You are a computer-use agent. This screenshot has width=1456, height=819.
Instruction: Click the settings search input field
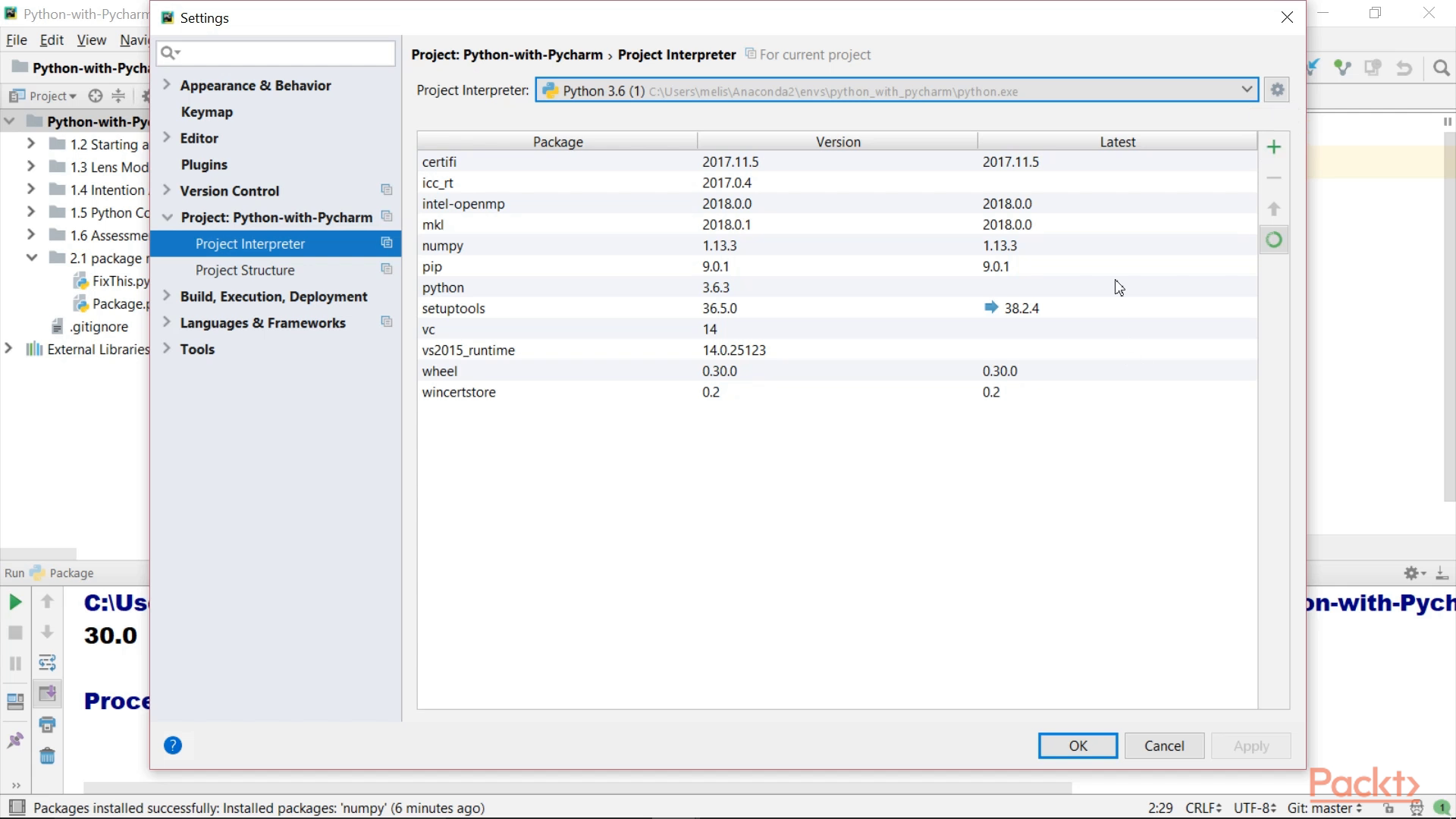click(x=276, y=53)
